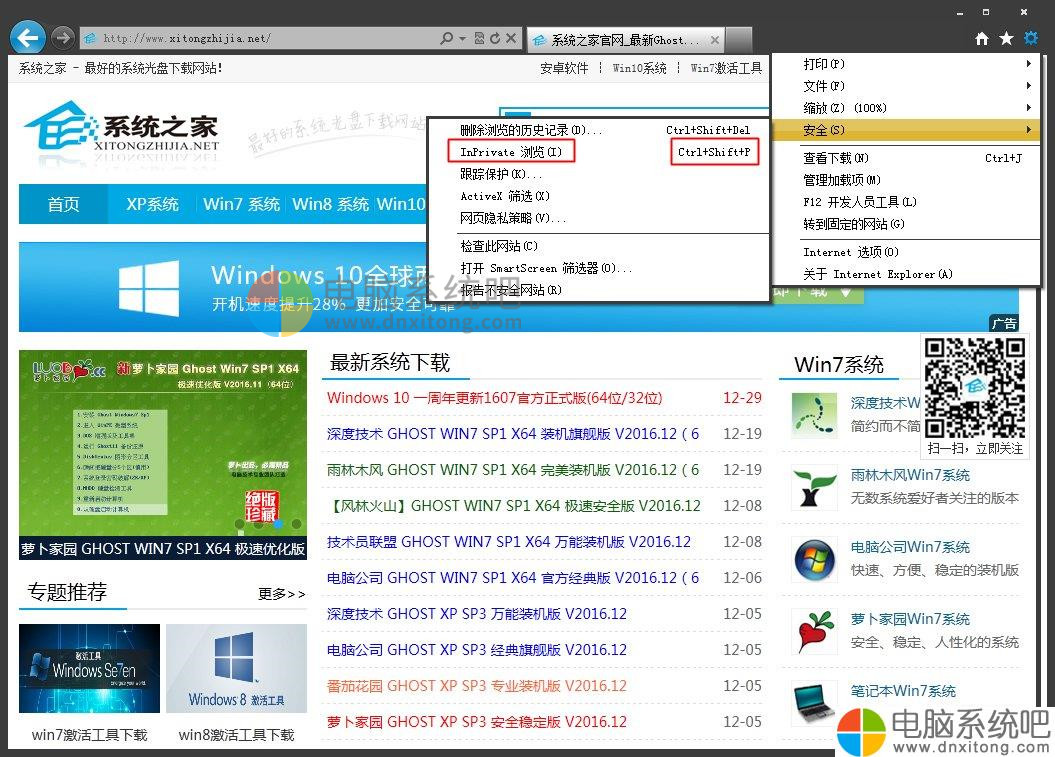Go to the browser Home icon

click(x=982, y=38)
